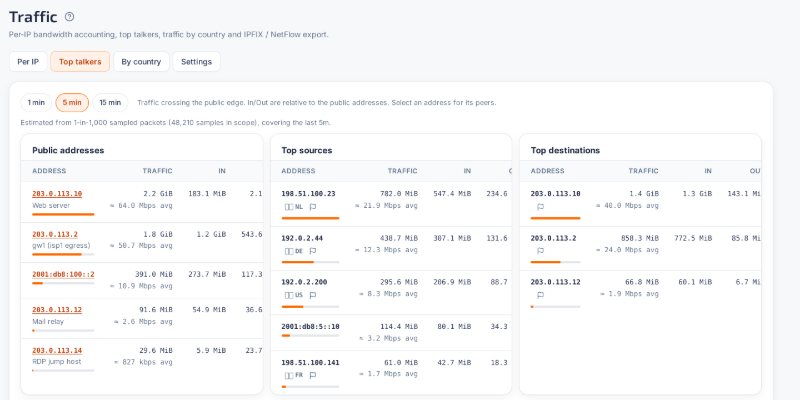The height and width of the screenshot is (400, 800).
Task: Choose the 15 min time window
Action: (x=110, y=103)
